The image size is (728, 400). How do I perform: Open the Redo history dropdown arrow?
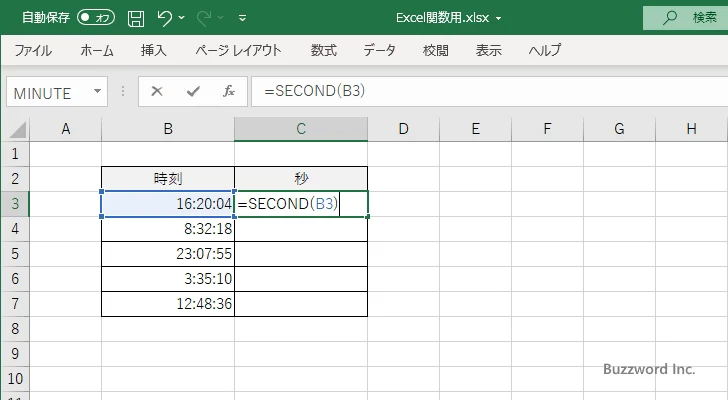[221, 18]
